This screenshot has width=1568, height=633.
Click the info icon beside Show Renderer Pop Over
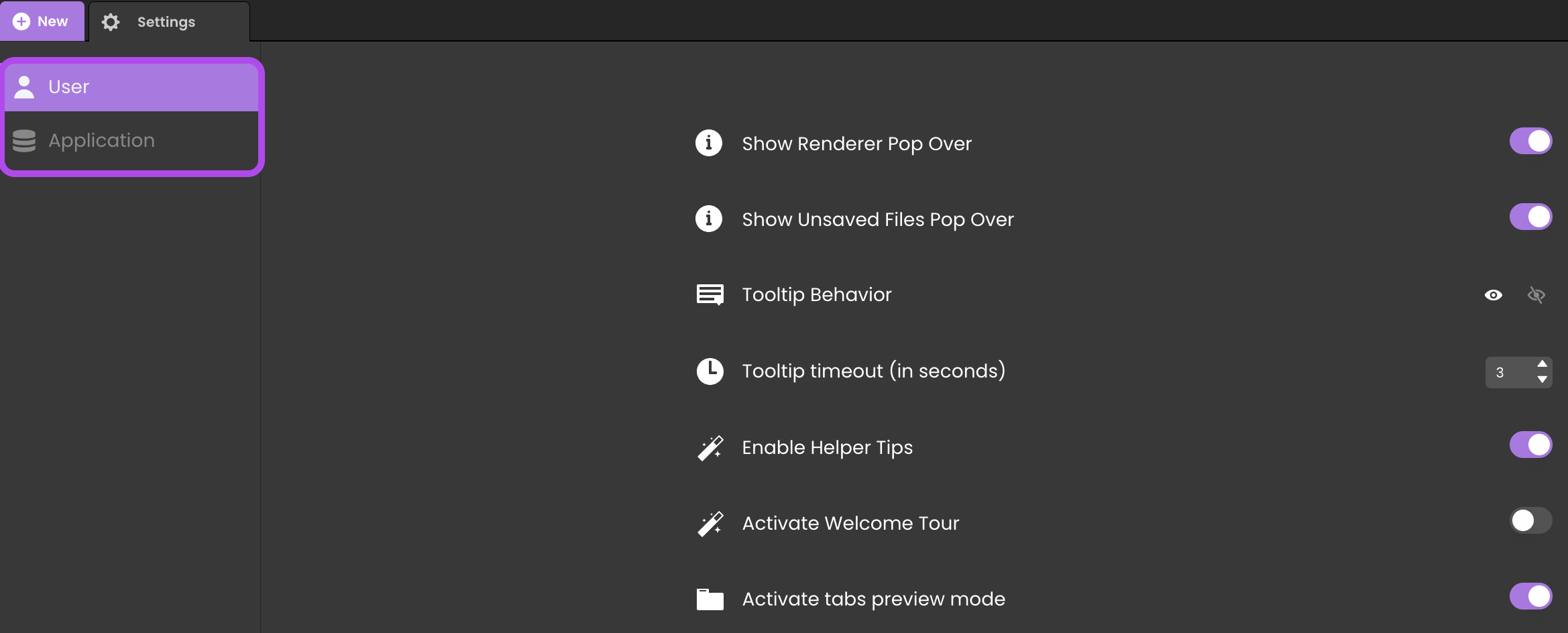pos(709,143)
